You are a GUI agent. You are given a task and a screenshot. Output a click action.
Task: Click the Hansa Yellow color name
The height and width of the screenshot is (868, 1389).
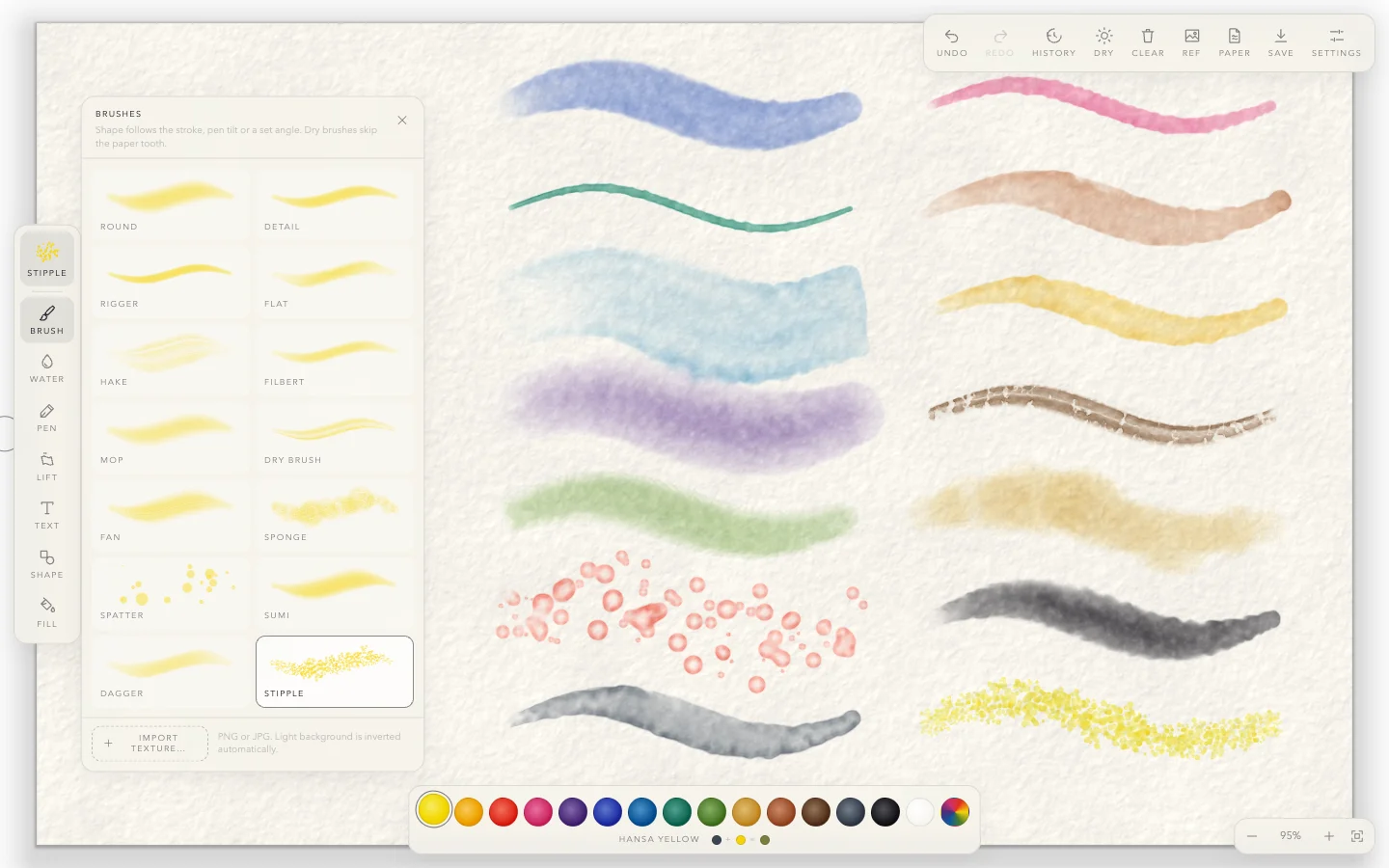click(659, 839)
